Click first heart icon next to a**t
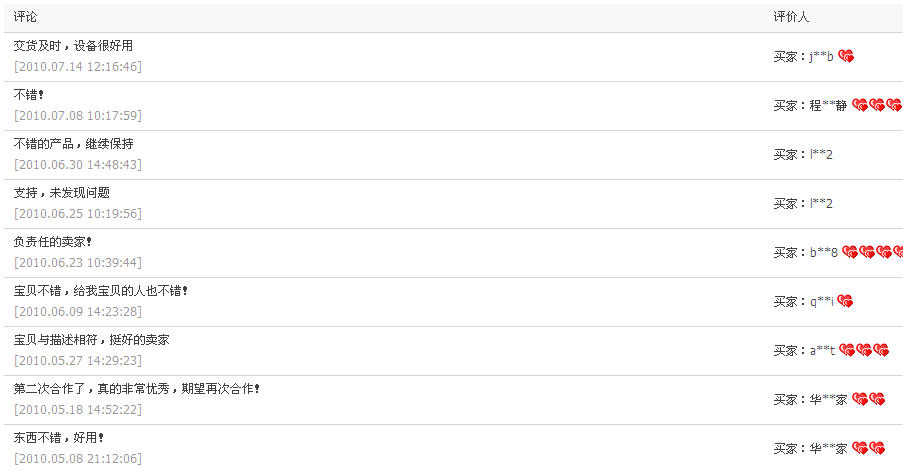903x471 pixels. pyautogui.click(x=847, y=350)
